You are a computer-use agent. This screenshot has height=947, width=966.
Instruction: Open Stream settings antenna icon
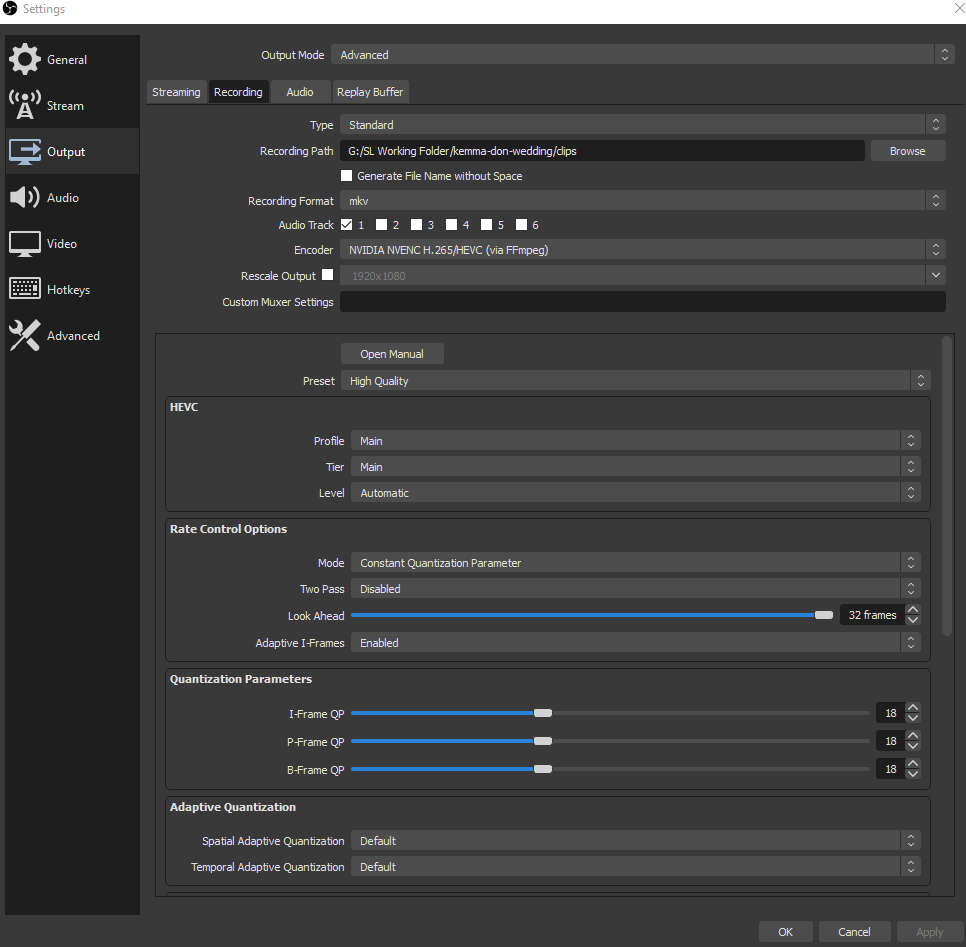[25, 105]
